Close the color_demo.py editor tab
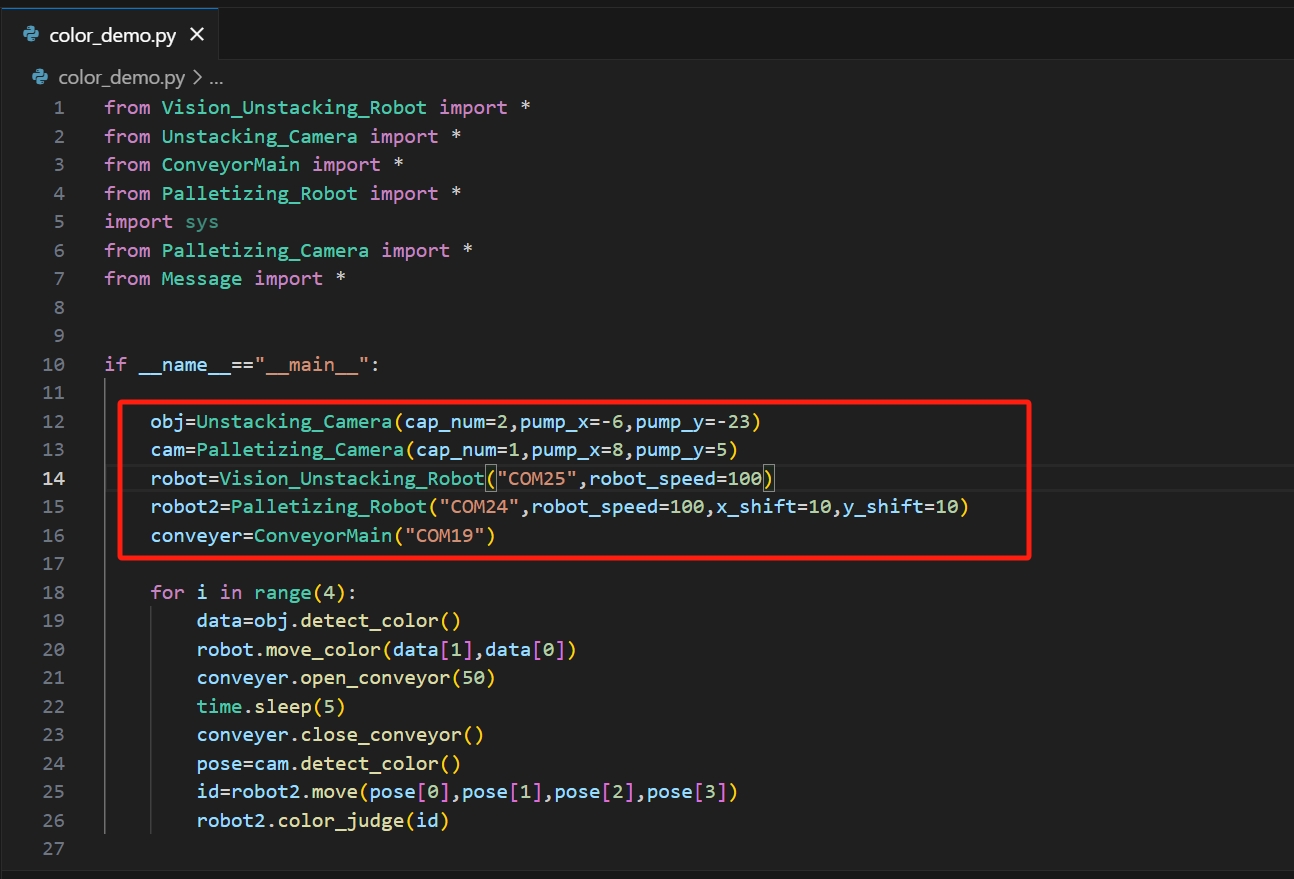The image size is (1294, 879). [x=197, y=35]
